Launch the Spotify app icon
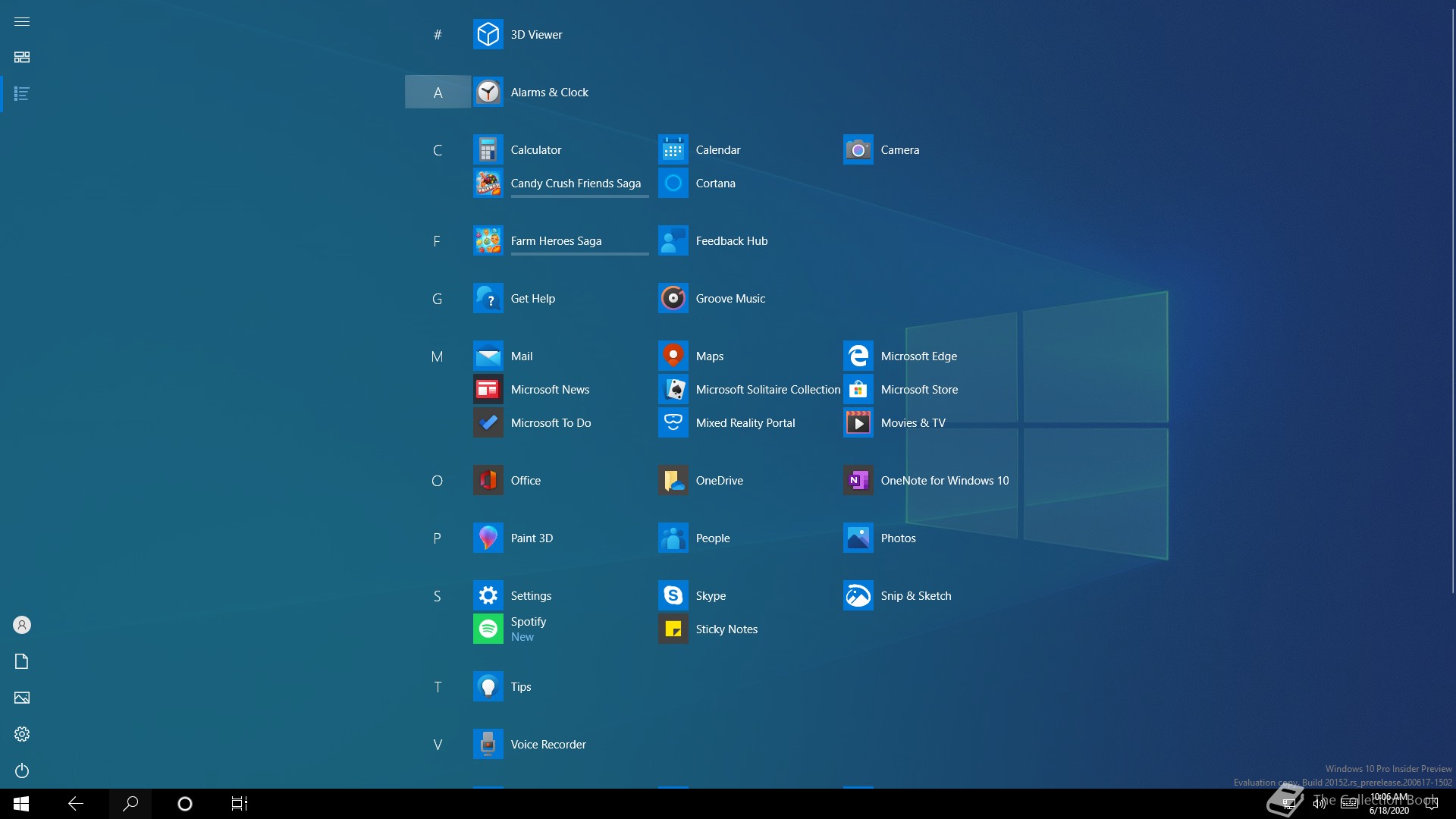 coord(488,629)
